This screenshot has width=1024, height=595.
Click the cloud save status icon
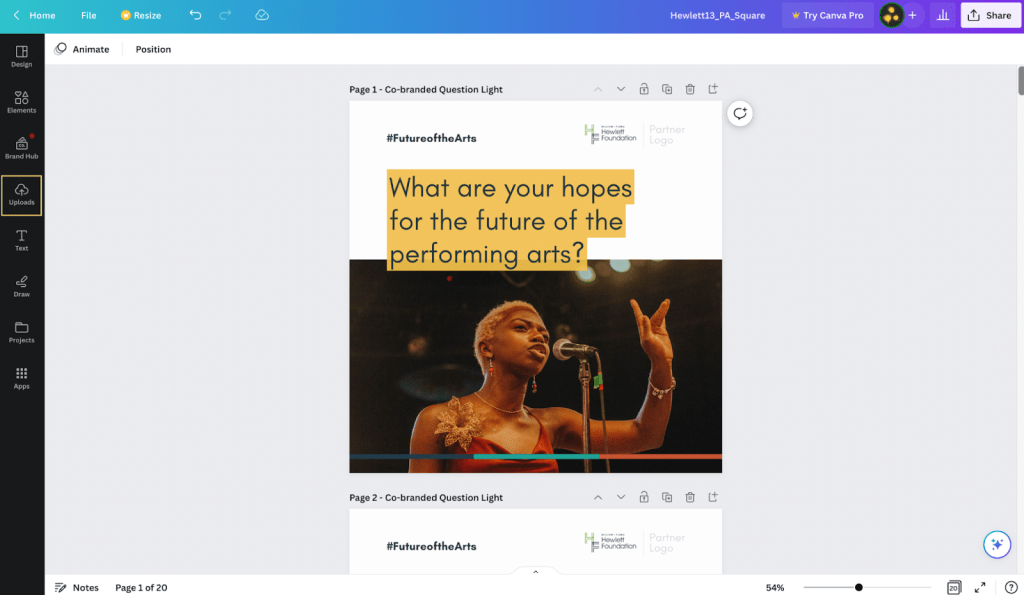tap(262, 15)
